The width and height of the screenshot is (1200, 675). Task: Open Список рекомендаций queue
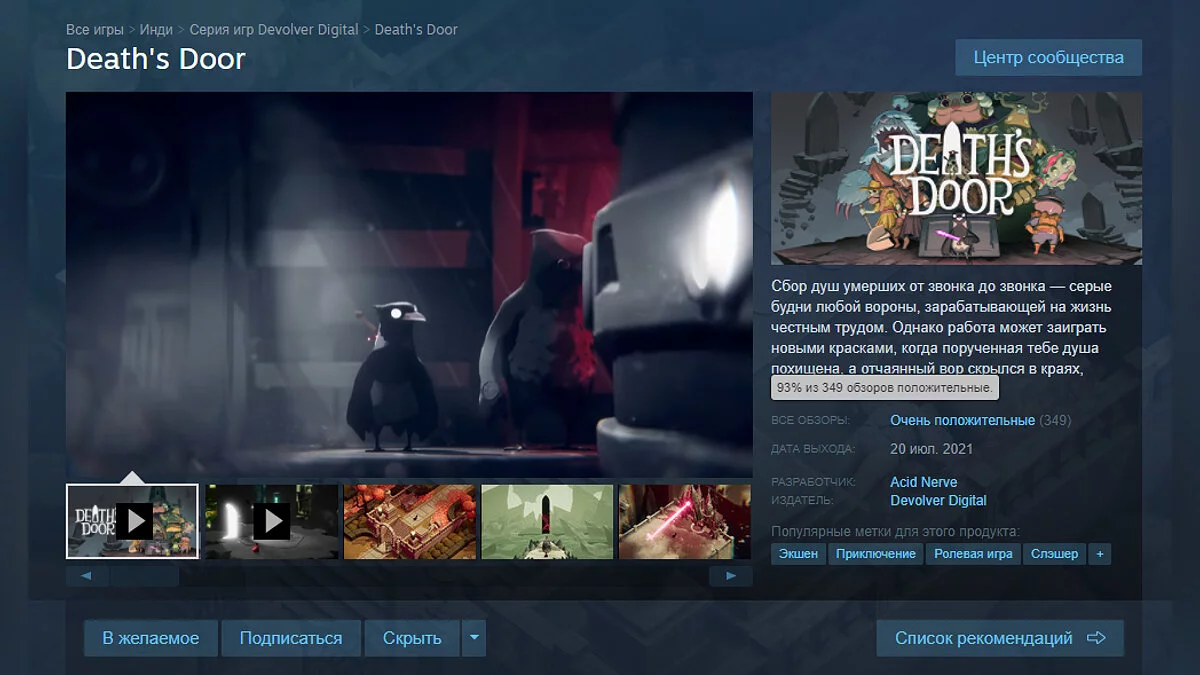pos(999,638)
